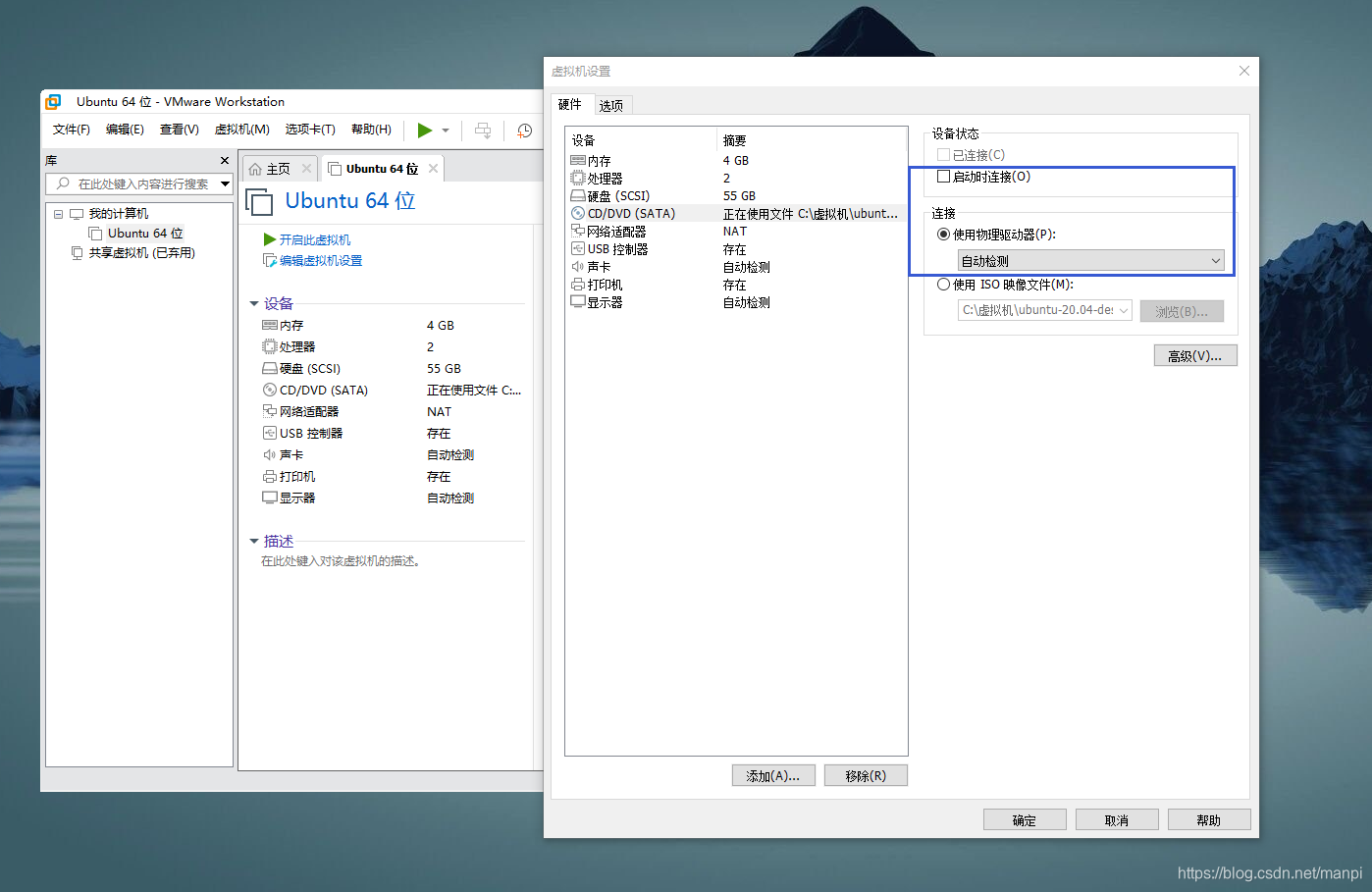Select 硬盘 (SCSI) row in settings hardware list

click(736, 196)
